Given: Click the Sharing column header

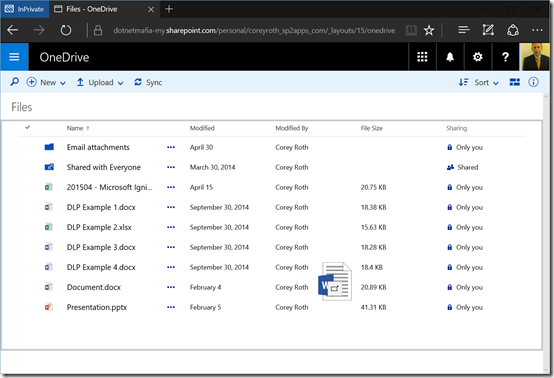Looking at the screenshot, I should tap(456, 128).
